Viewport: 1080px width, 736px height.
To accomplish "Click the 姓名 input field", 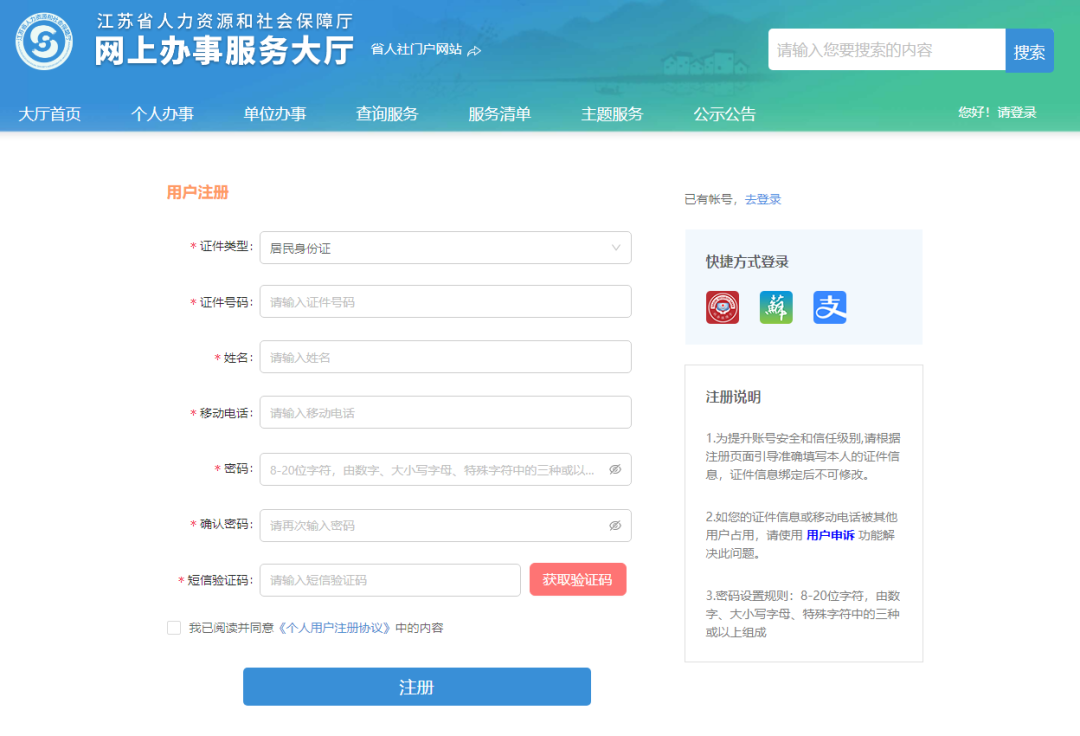I will click(446, 357).
